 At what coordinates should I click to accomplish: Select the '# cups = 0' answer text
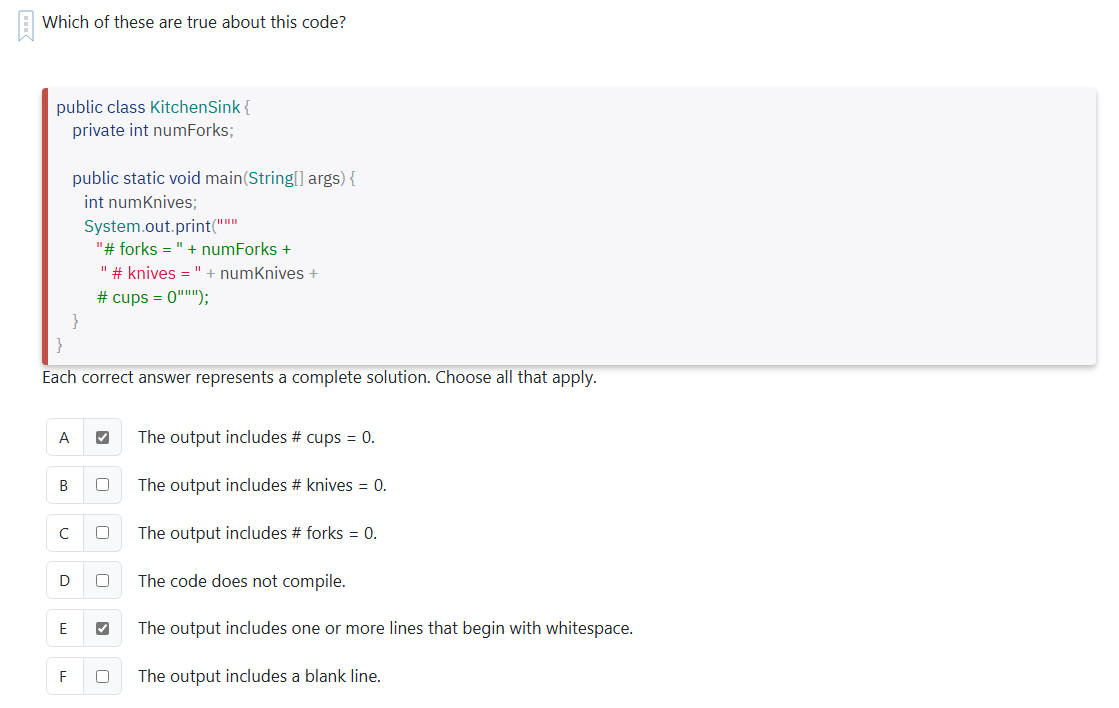[256, 437]
